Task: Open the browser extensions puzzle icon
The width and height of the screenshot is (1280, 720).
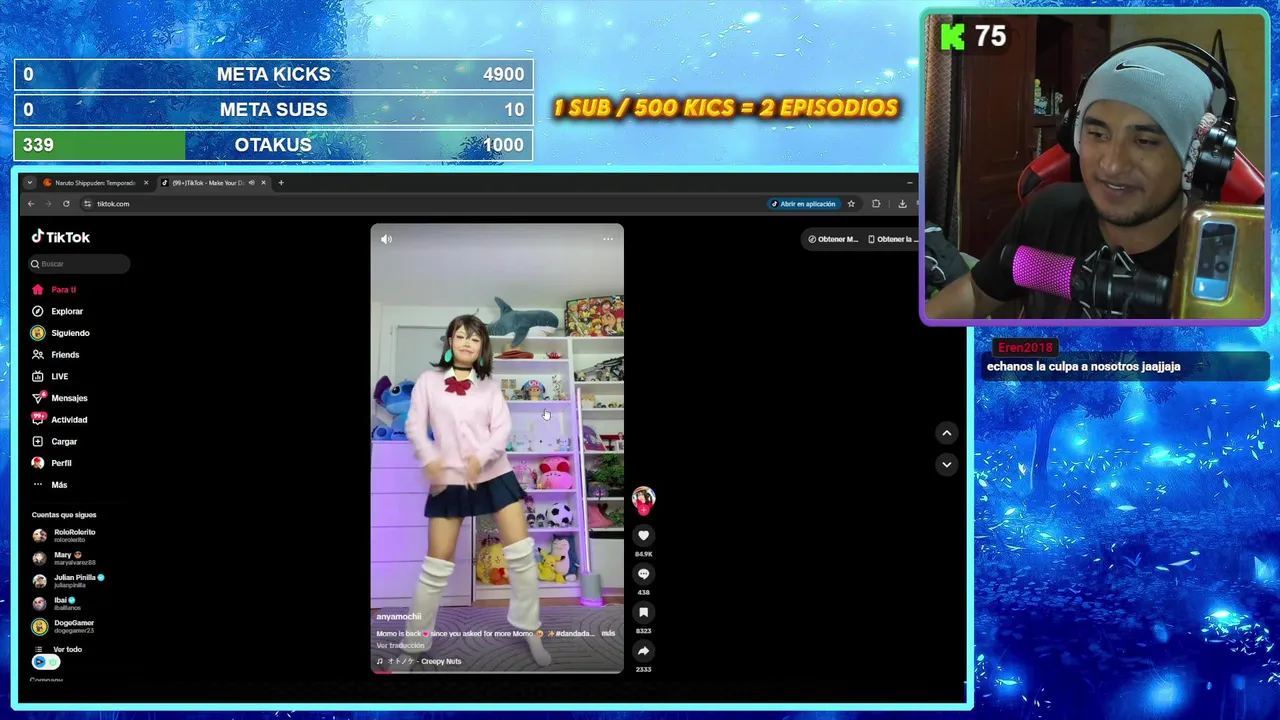Action: (x=876, y=204)
